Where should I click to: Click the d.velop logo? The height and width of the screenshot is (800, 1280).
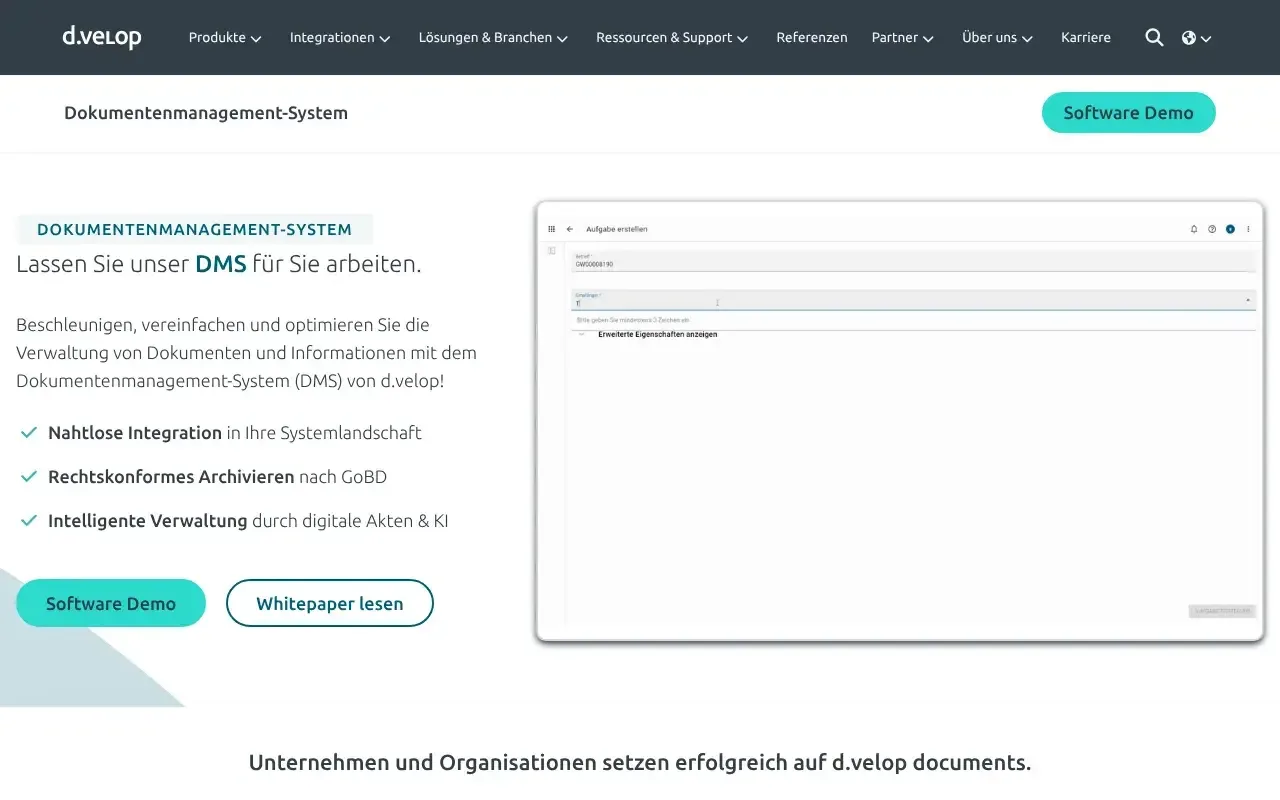pos(101,37)
